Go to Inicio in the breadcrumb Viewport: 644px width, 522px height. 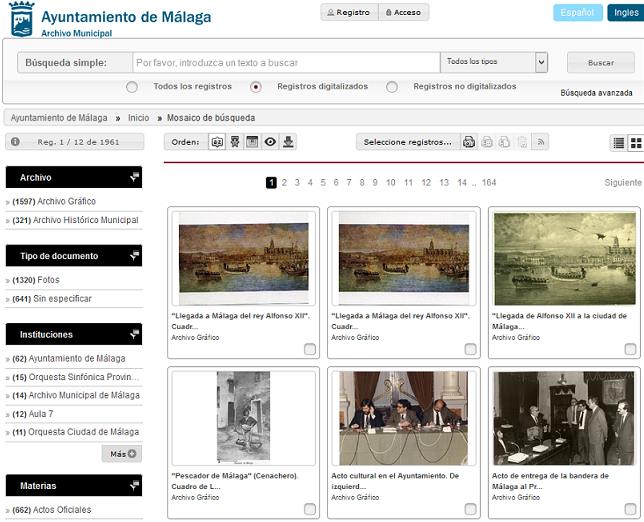(138, 118)
